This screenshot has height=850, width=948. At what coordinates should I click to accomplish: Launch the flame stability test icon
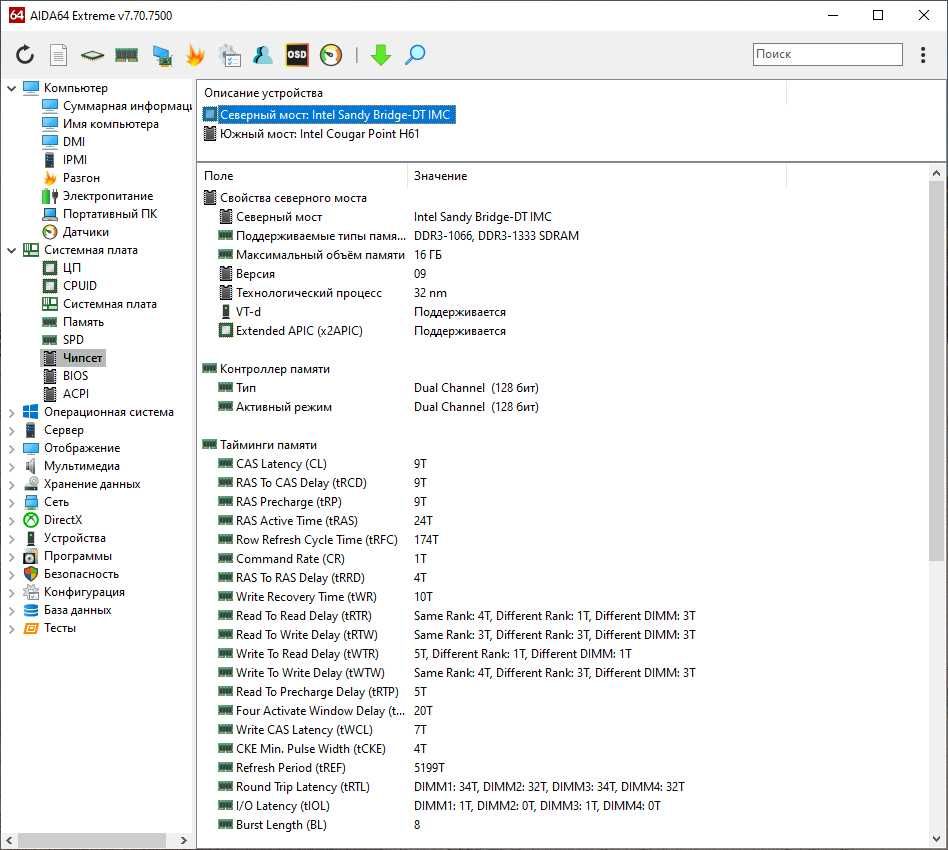(195, 55)
